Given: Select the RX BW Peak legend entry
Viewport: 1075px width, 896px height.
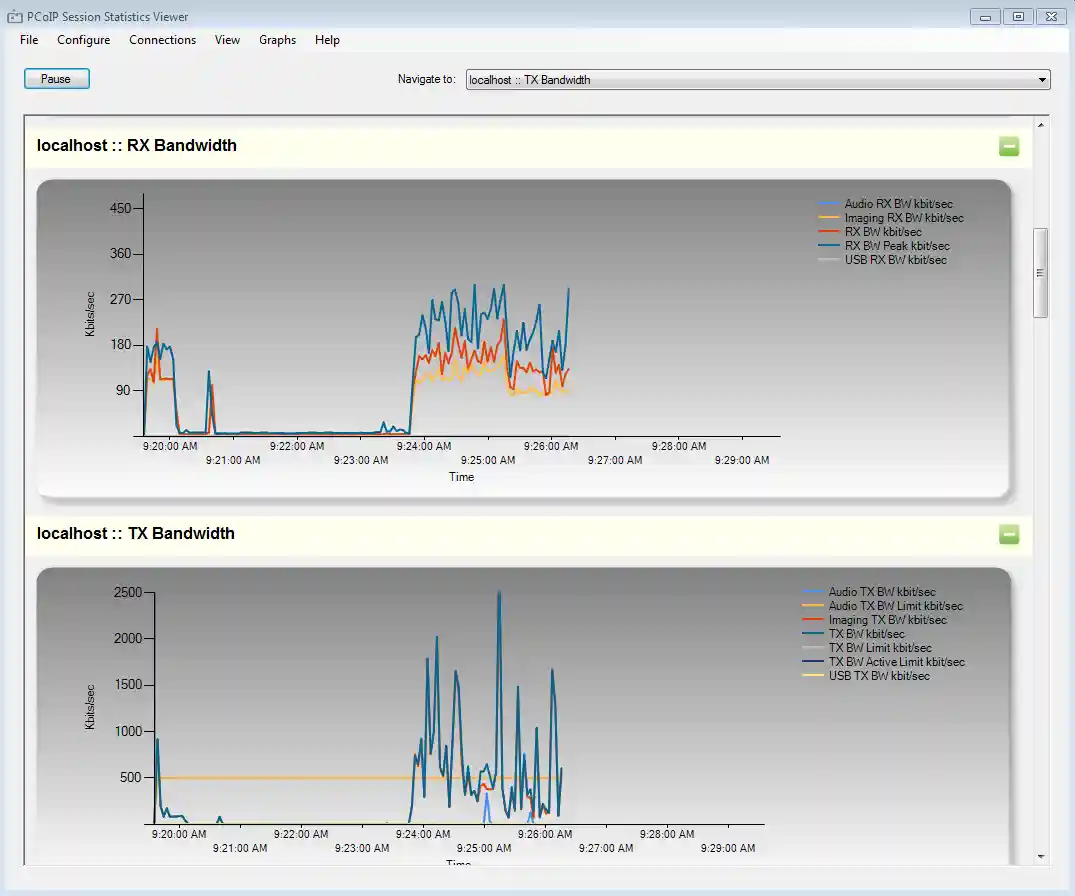Looking at the screenshot, I should (897, 246).
